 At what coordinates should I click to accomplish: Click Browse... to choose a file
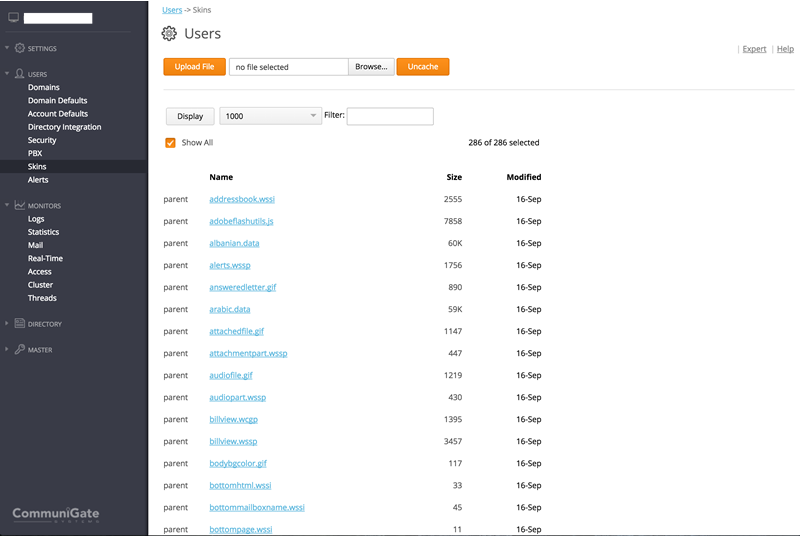pos(371,67)
